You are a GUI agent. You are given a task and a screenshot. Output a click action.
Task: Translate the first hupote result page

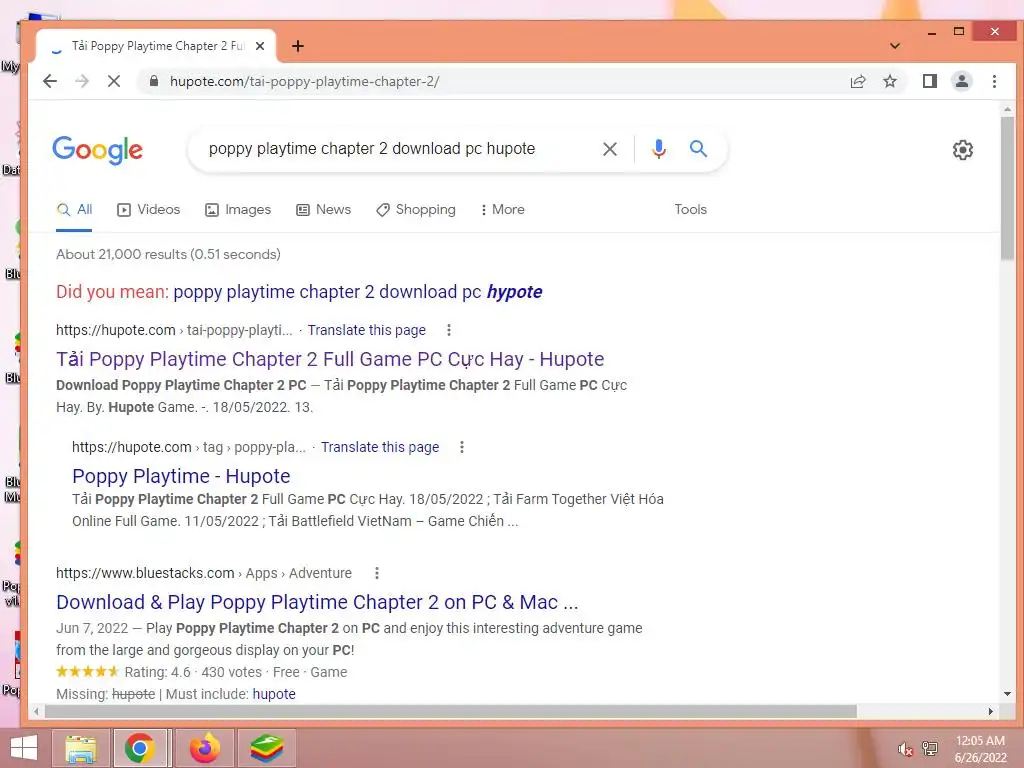click(x=366, y=330)
